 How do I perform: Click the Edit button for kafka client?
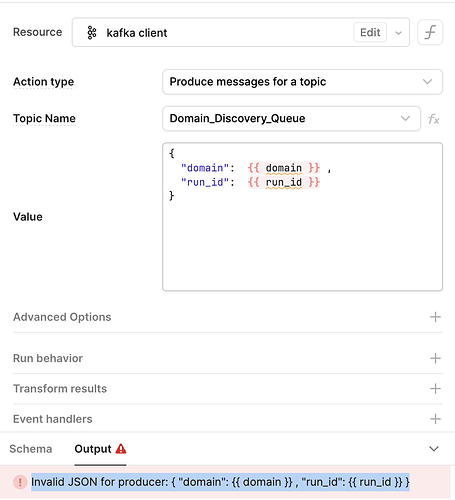[x=370, y=32]
